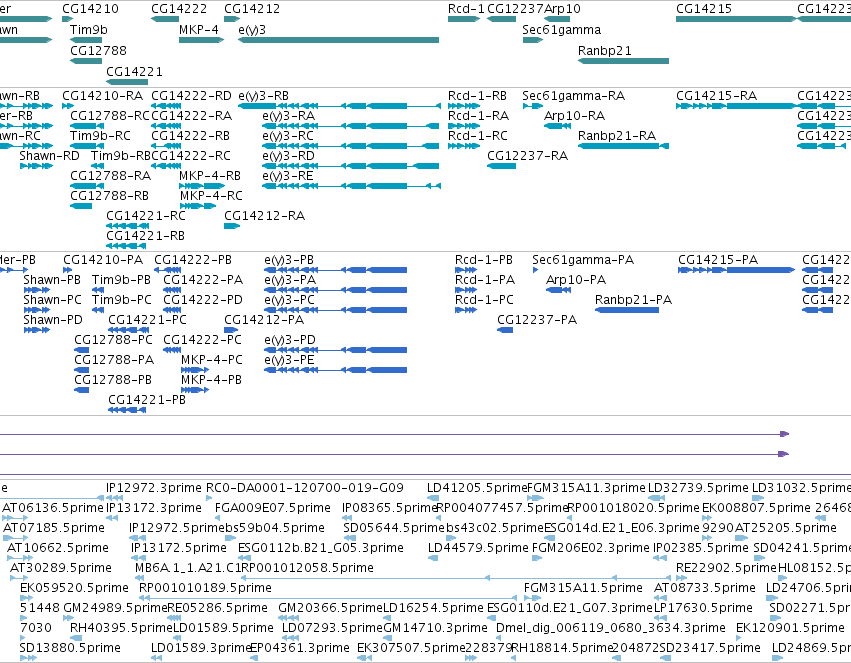Select transcript CG14221-RC
Screen dimensions: 851x663
(146, 216)
